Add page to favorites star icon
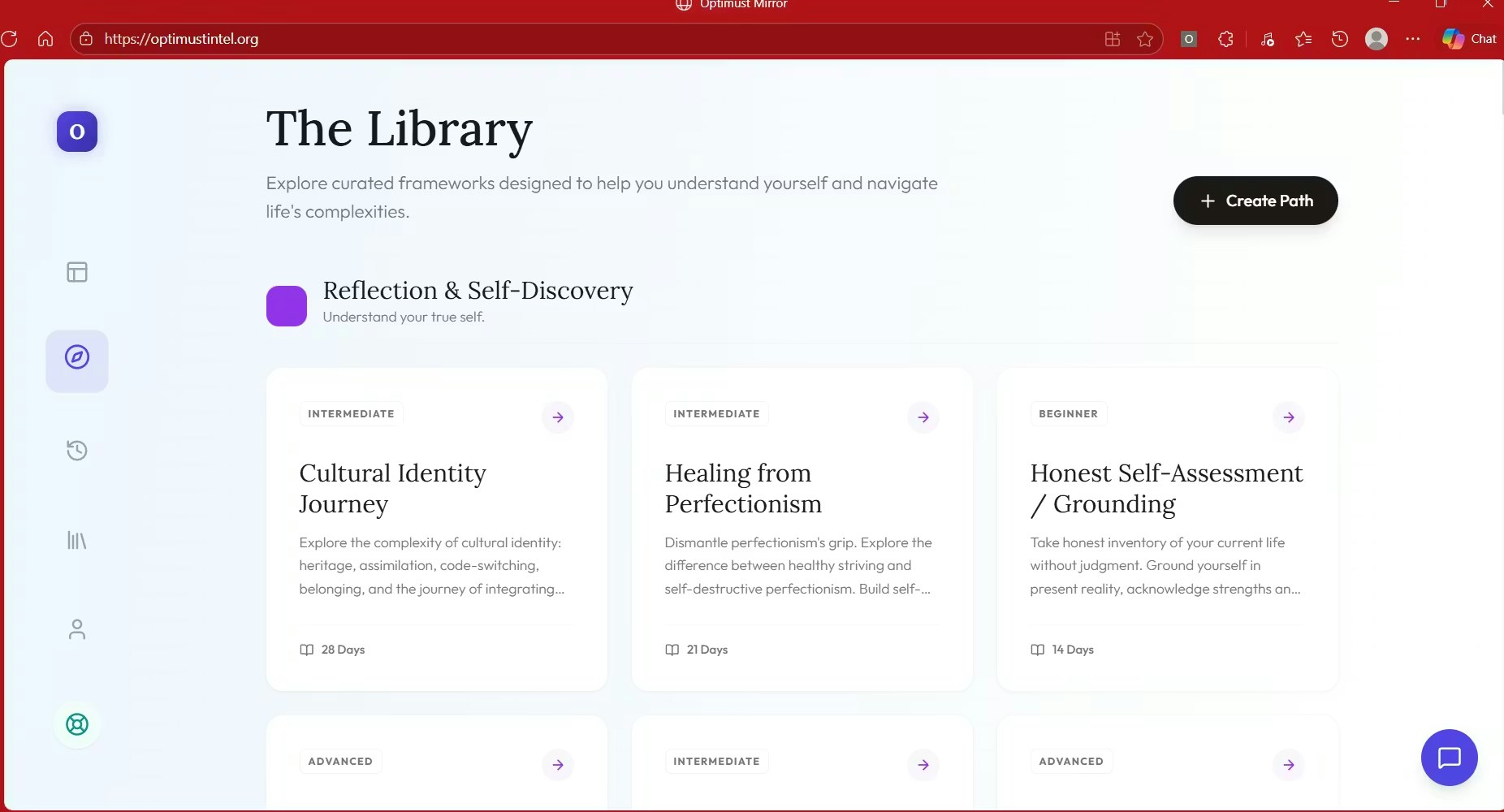The width and height of the screenshot is (1504, 812). pyautogui.click(x=1145, y=39)
